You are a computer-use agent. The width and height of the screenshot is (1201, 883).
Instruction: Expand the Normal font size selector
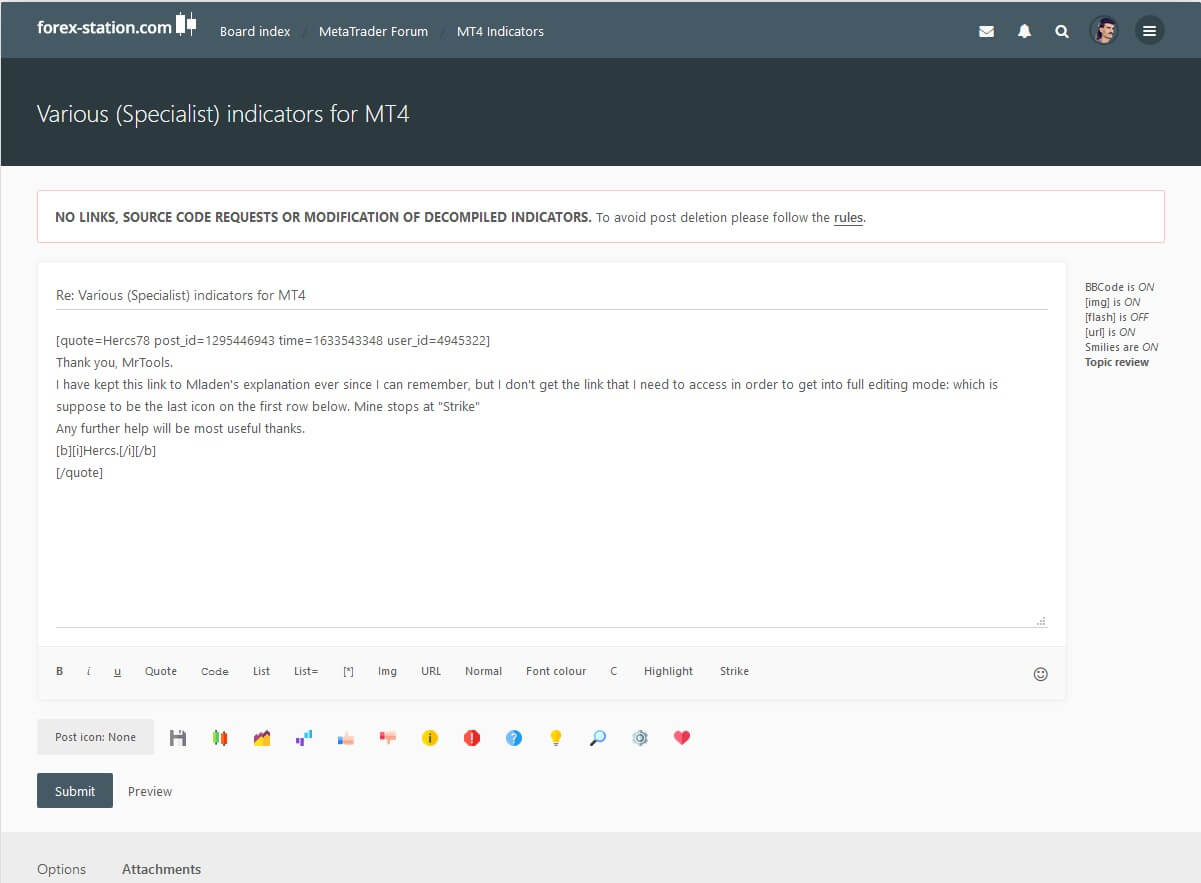coord(483,671)
